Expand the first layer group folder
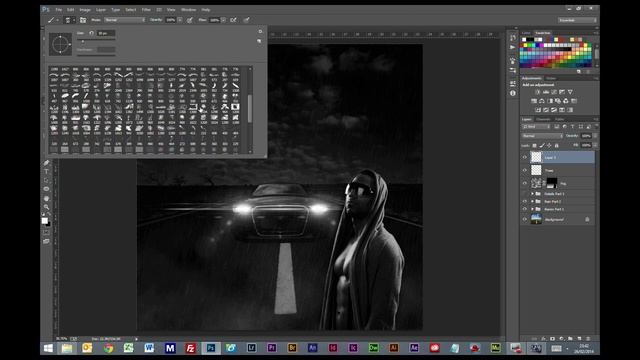 (532, 194)
